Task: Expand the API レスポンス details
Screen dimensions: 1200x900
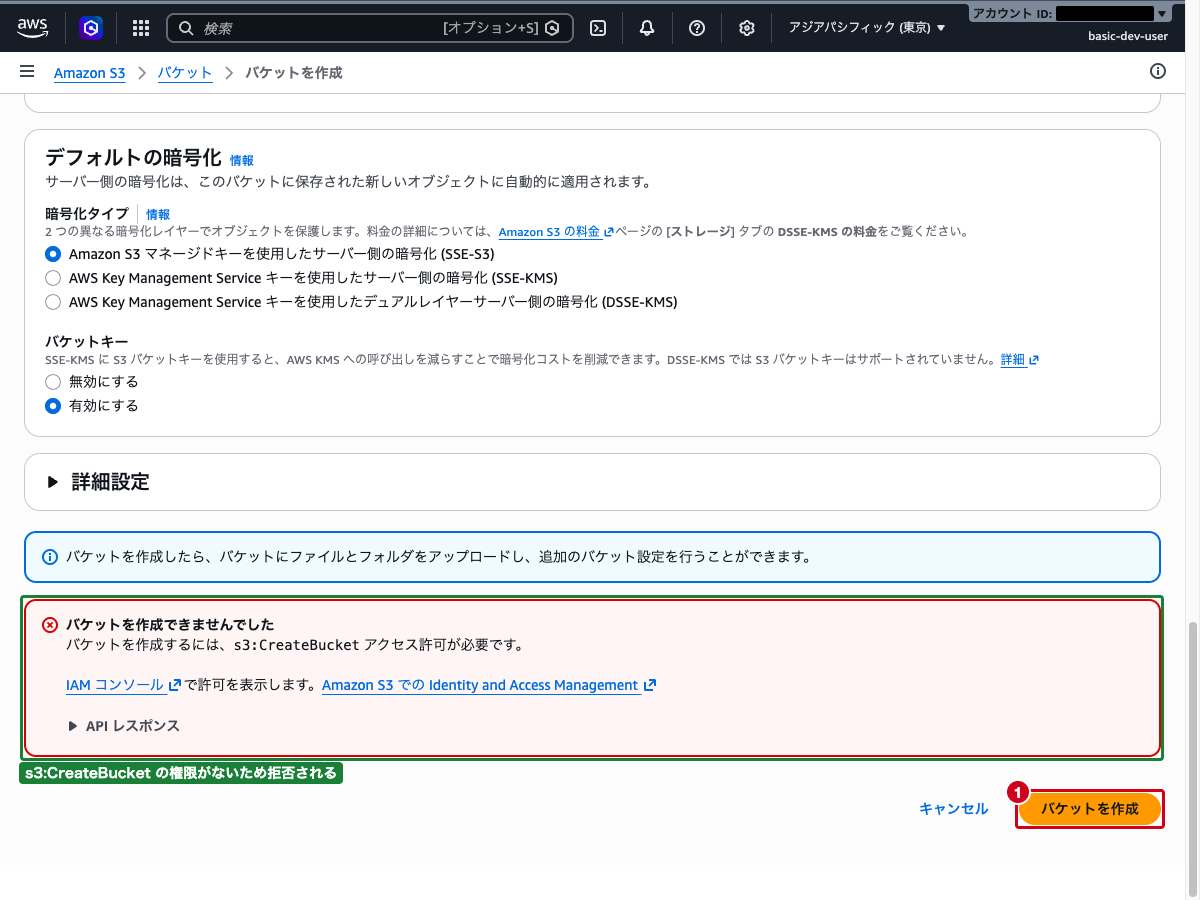Action: tap(124, 726)
